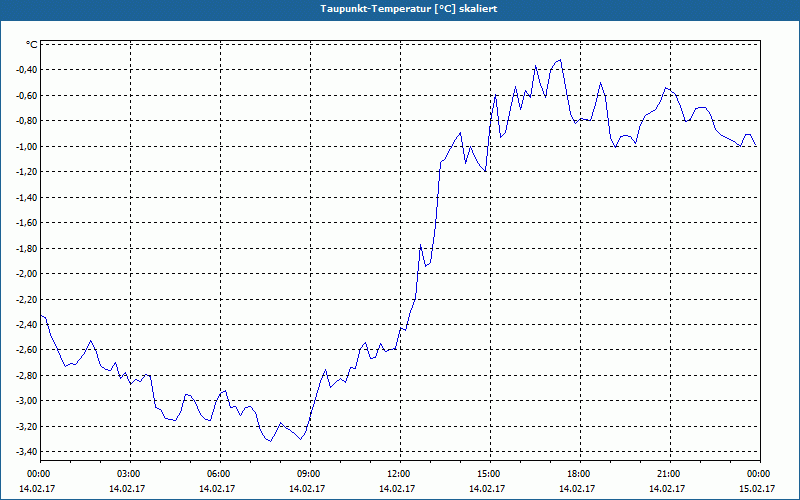Viewport: 800px width, 500px height.
Task: Click the '00:00' time label dated 14.02.17
Action: 37,474
